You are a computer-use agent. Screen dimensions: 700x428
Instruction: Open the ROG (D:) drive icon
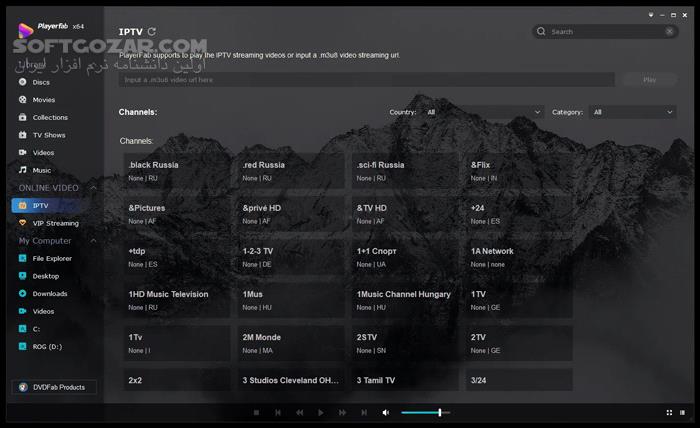pos(23,346)
